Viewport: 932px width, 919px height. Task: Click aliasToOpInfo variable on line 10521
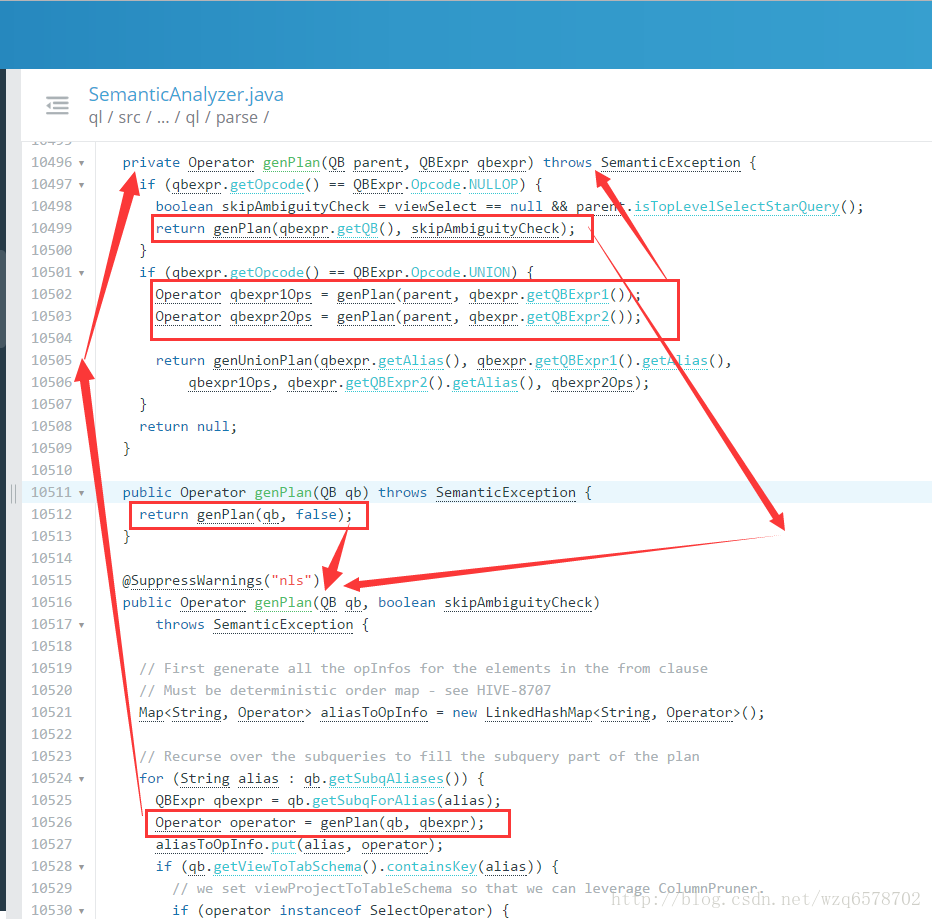(374, 713)
